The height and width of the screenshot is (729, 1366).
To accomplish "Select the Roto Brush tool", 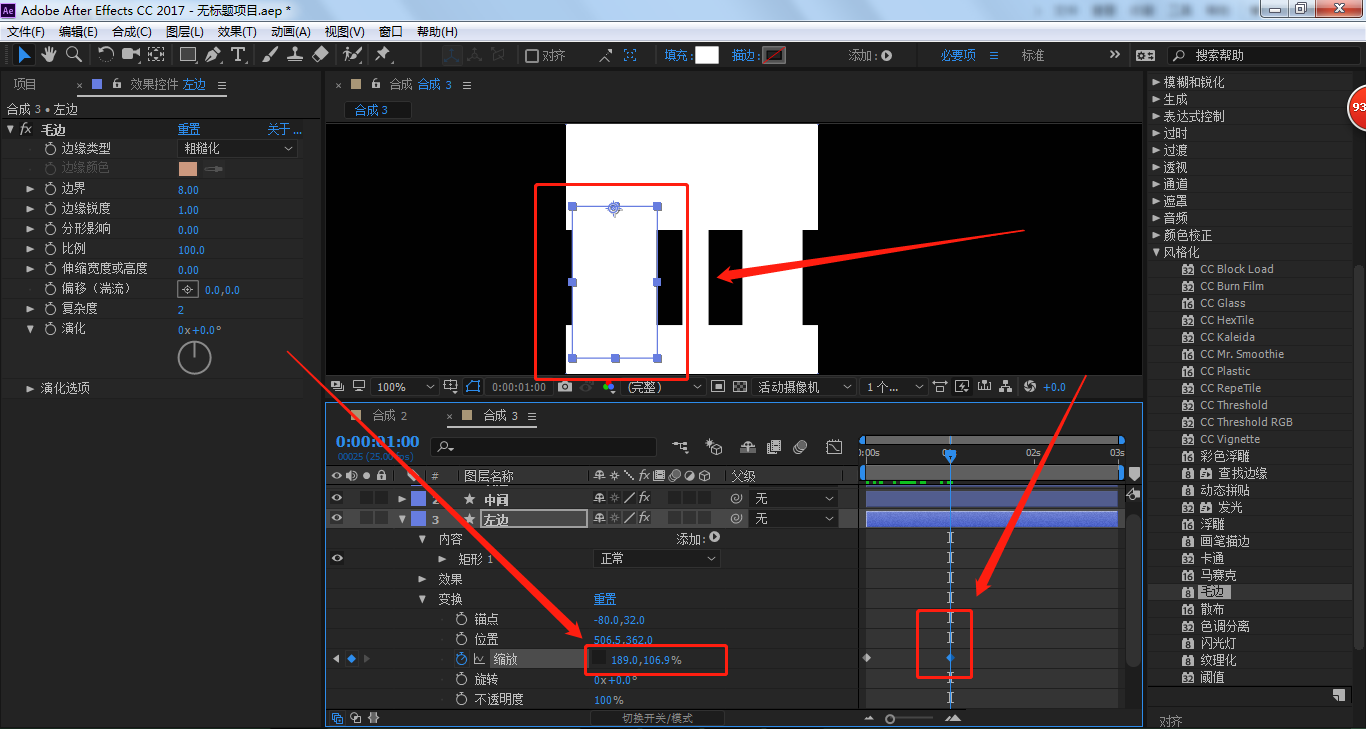I will point(352,55).
